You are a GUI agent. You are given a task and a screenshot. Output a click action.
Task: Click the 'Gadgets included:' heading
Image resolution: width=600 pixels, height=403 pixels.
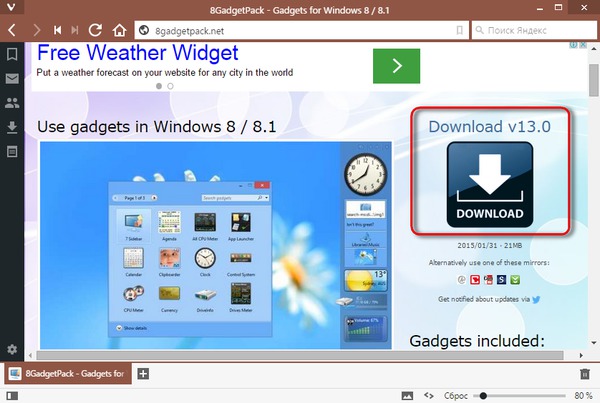pos(477,341)
